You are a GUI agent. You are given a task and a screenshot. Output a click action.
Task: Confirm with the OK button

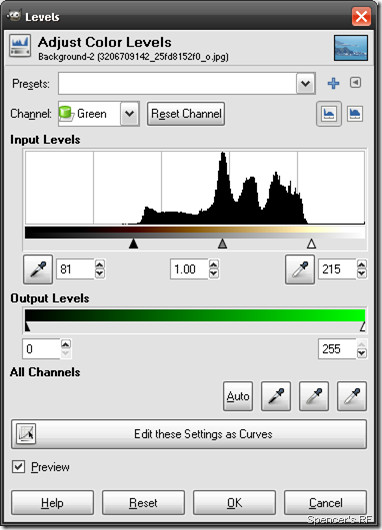tap(234, 503)
